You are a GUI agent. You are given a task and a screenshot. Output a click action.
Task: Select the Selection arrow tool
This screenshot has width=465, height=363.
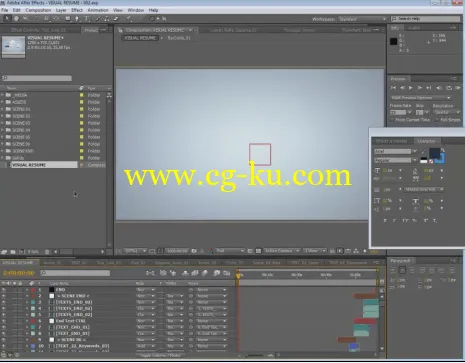click(7, 18)
